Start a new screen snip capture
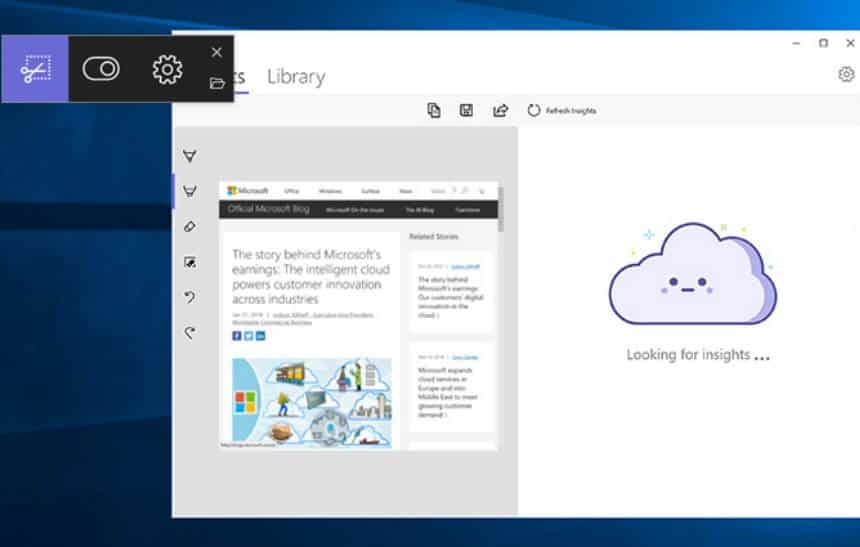Screen dimensions: 860x547 pos(35,69)
